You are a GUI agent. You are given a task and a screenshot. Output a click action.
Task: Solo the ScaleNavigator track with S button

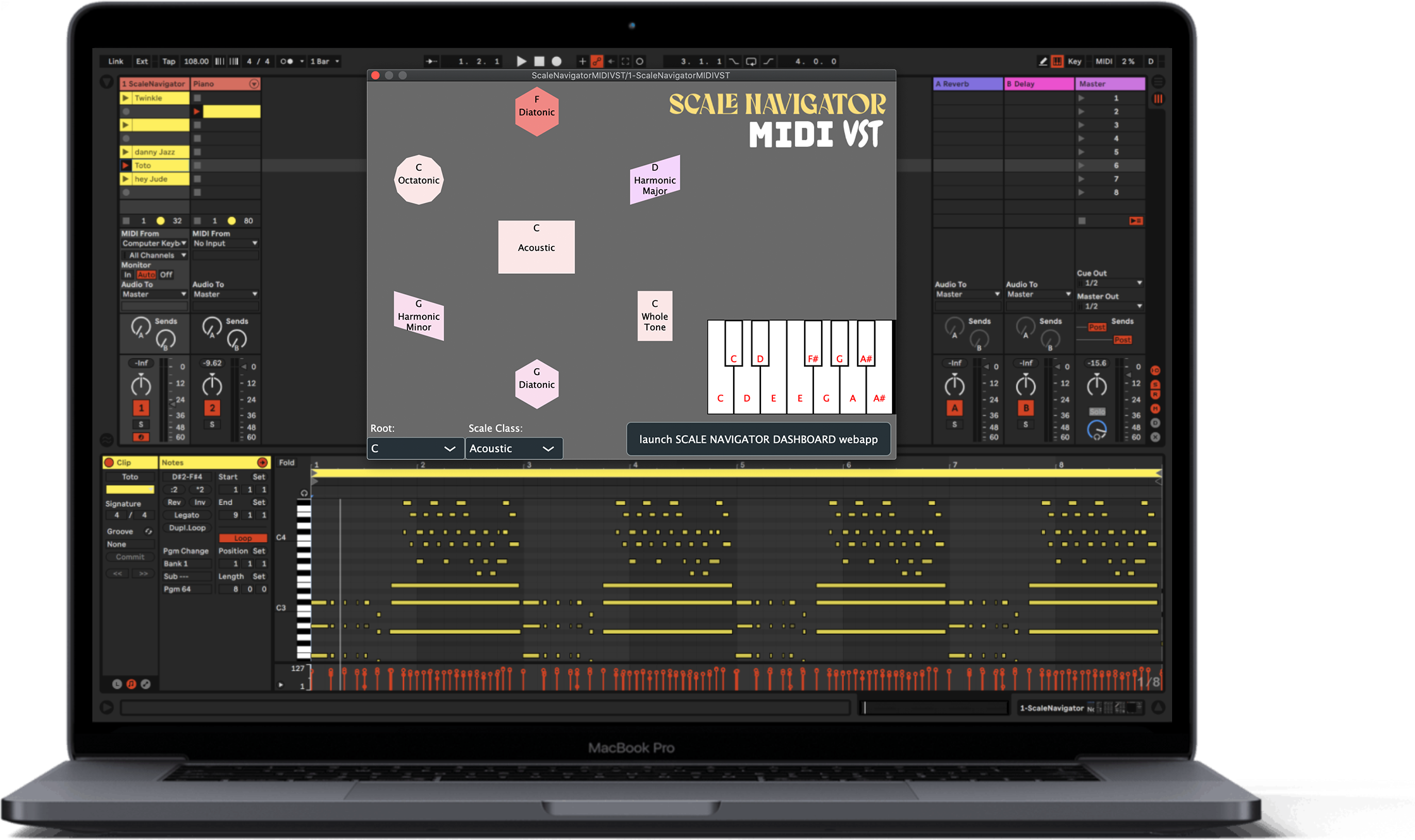pos(141,424)
